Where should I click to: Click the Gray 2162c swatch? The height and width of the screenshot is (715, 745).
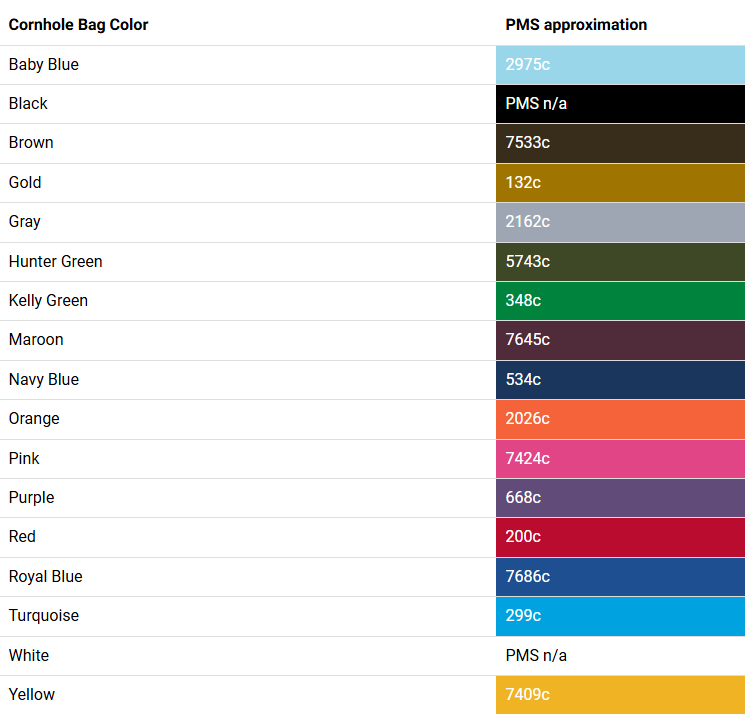point(621,222)
